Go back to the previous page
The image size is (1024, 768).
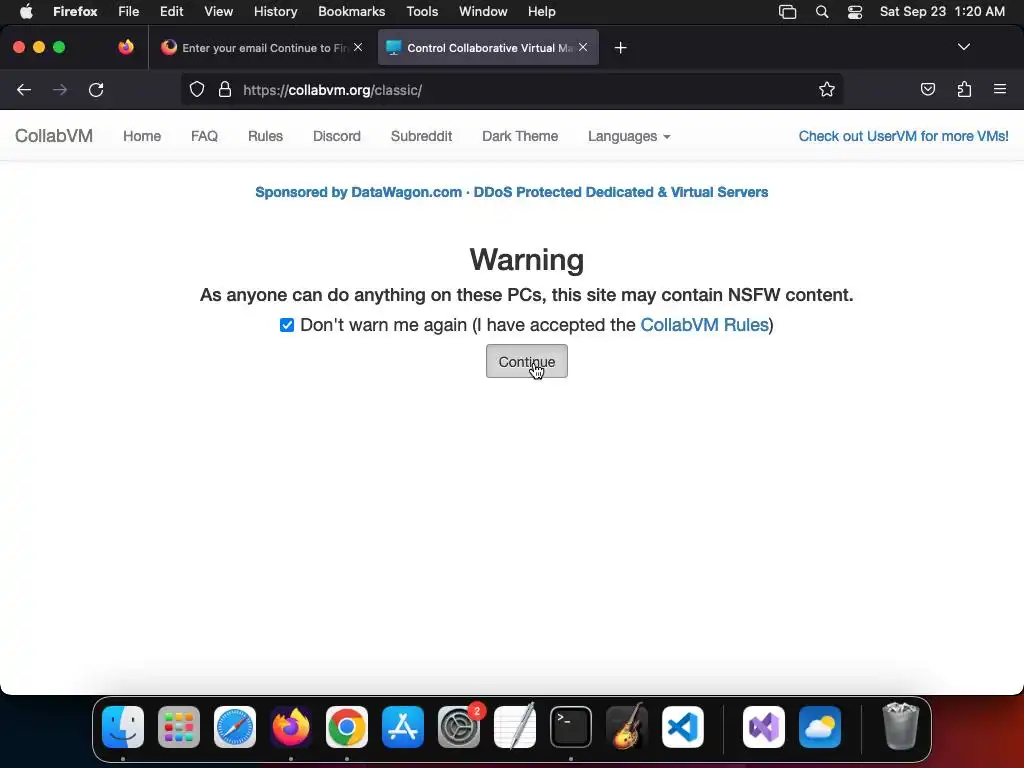click(24, 89)
